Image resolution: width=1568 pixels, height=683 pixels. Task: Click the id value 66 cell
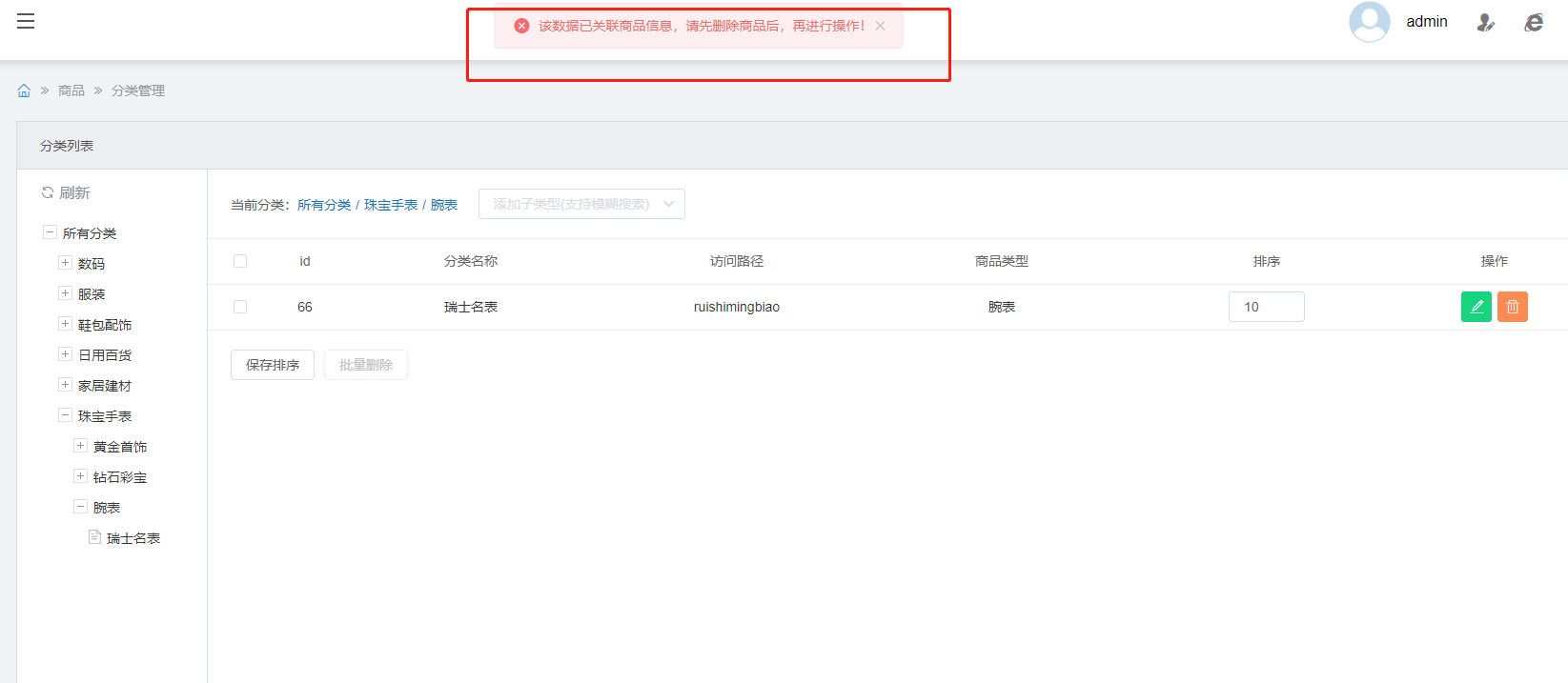tap(305, 307)
